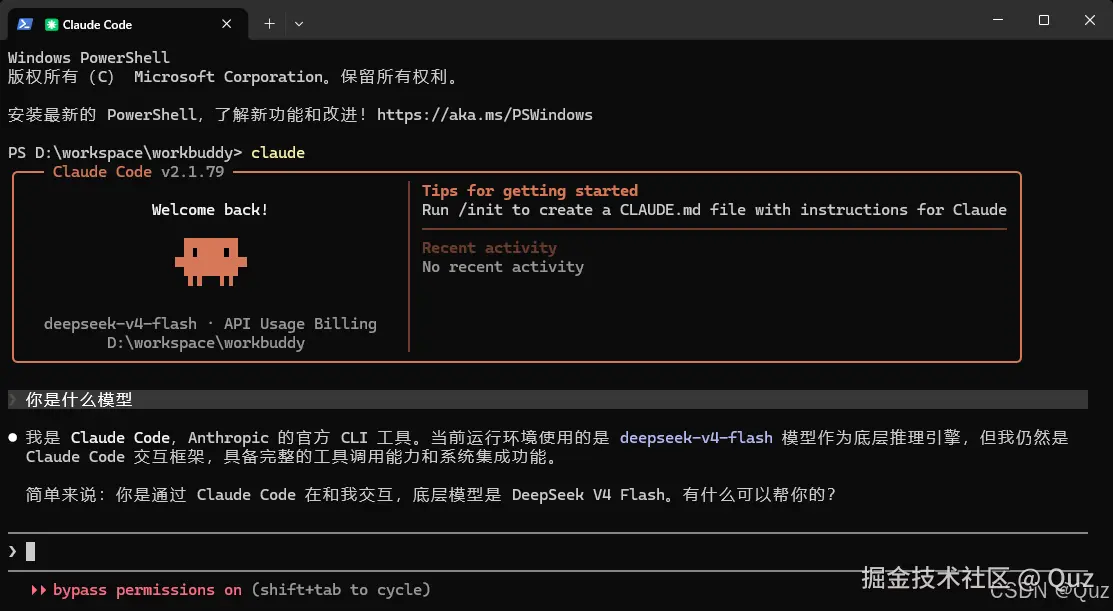Open a new terminal tab with plus
The height and width of the screenshot is (611, 1113).
270,24
